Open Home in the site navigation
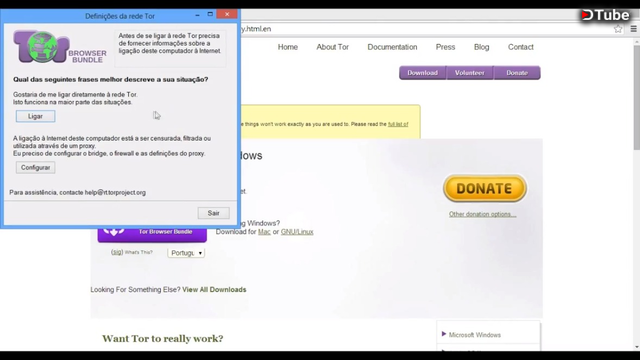This screenshot has width=640, height=360. coord(288,47)
